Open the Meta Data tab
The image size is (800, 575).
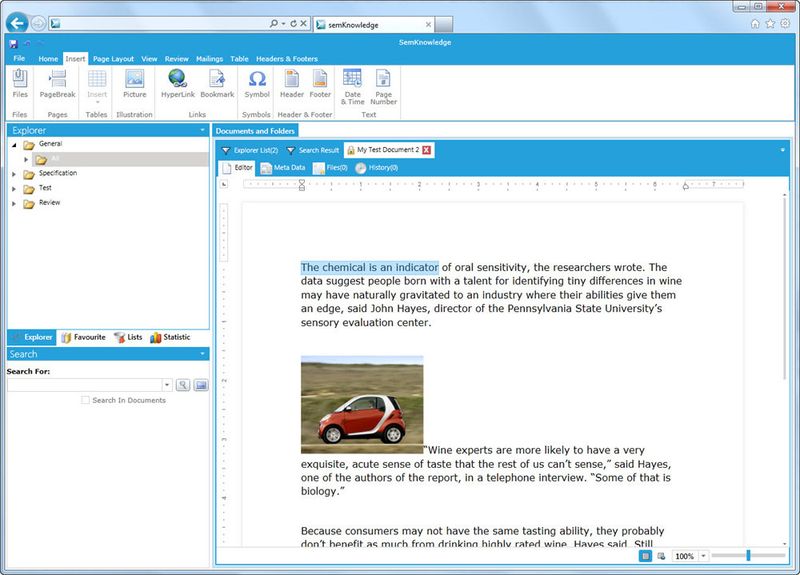tap(283, 167)
